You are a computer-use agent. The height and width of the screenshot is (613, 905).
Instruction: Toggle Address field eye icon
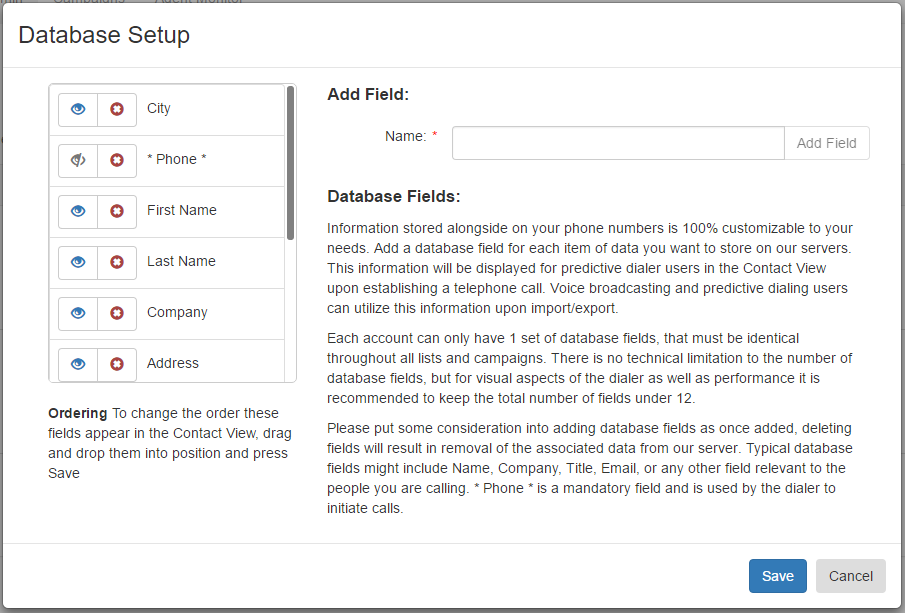78,364
